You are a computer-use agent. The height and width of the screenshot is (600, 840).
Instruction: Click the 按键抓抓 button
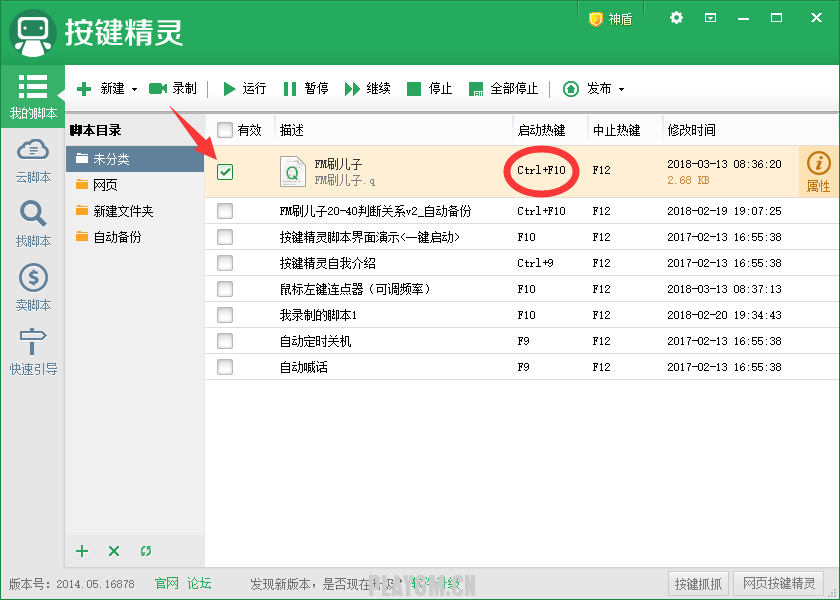coord(698,584)
